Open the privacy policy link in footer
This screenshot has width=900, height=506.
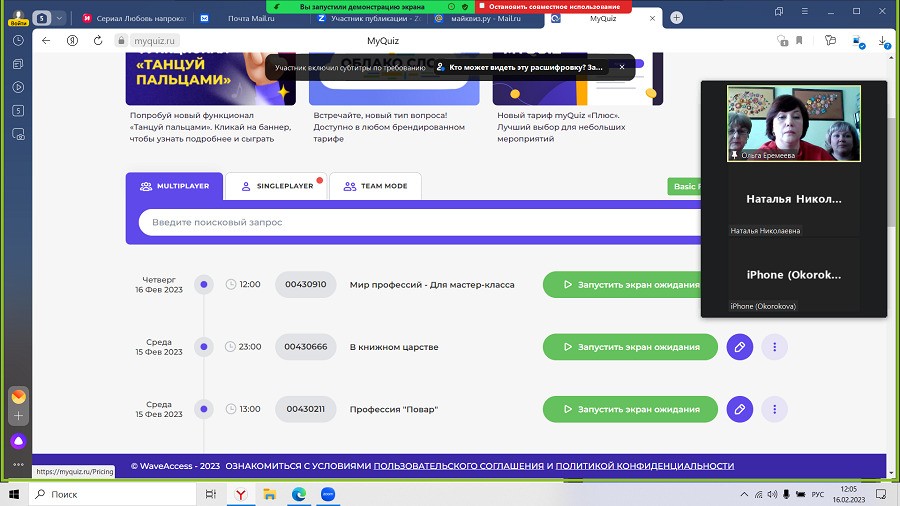(644, 466)
